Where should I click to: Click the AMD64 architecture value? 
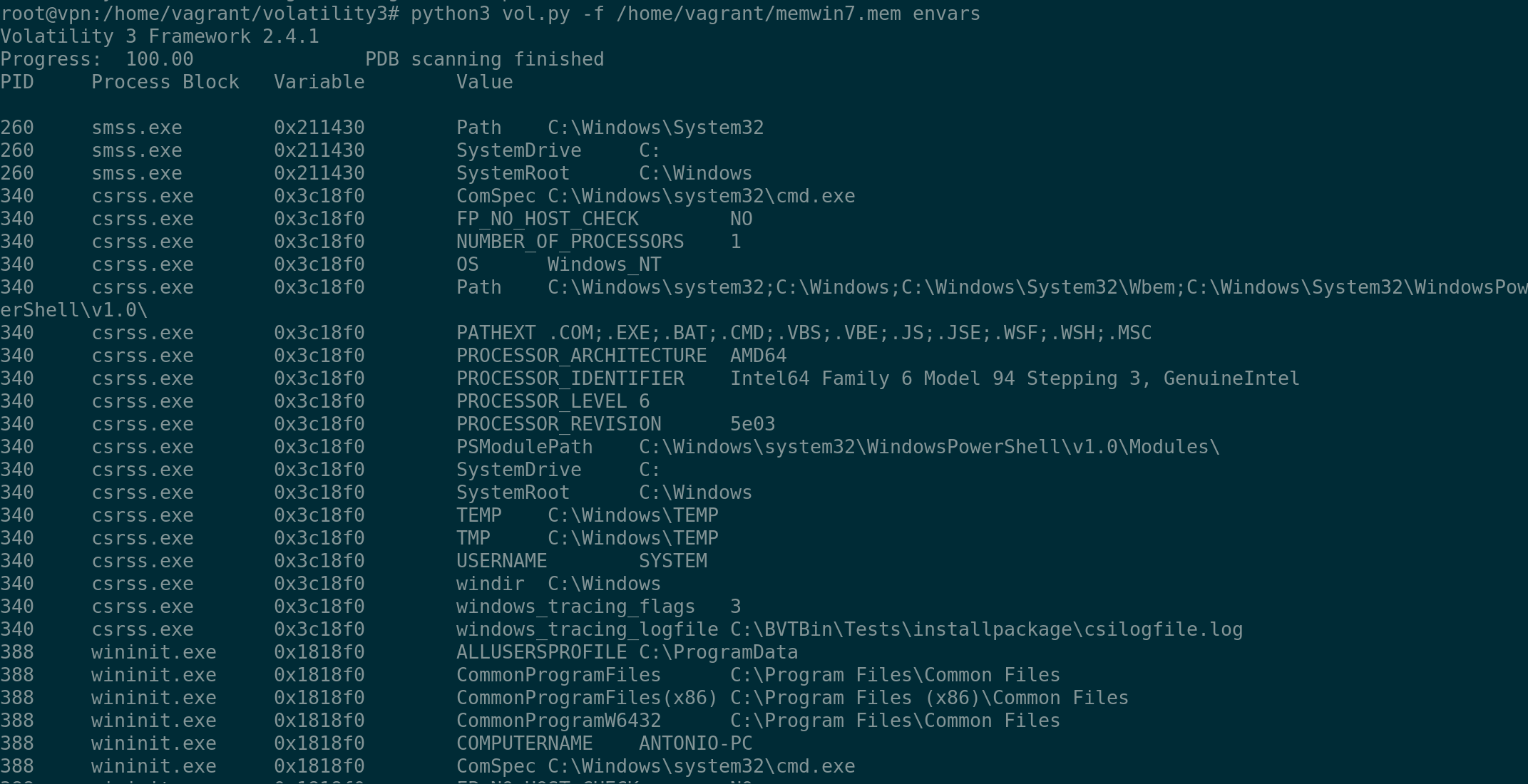click(x=758, y=356)
